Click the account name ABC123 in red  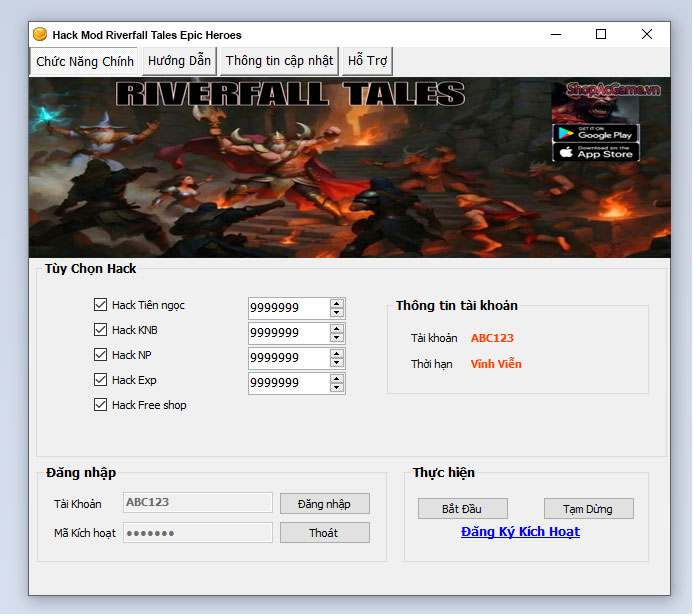[492, 338]
